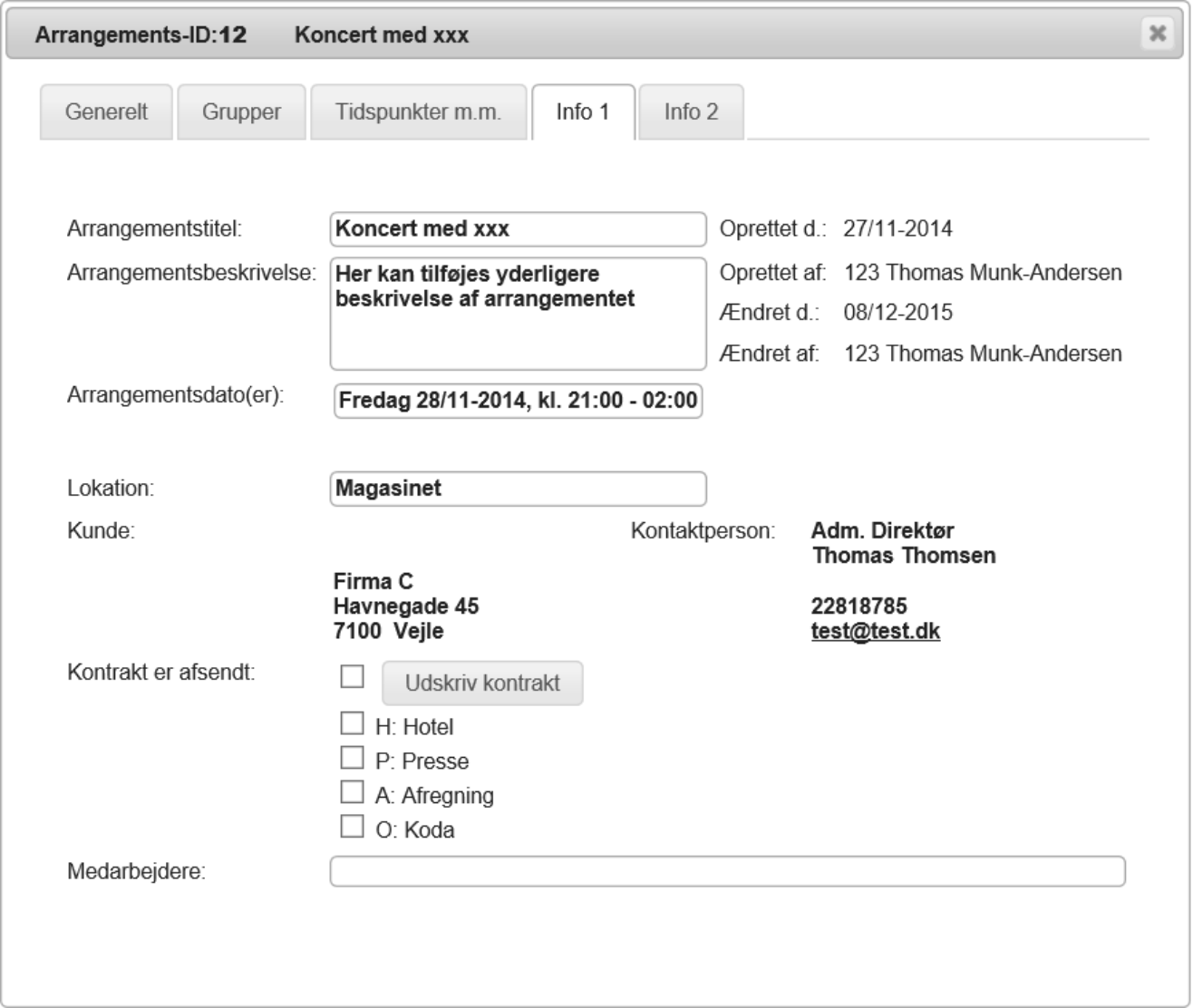Viewport: 1193px width, 1008px height.
Task: Click the Medarbejdere input field
Action: (x=727, y=871)
